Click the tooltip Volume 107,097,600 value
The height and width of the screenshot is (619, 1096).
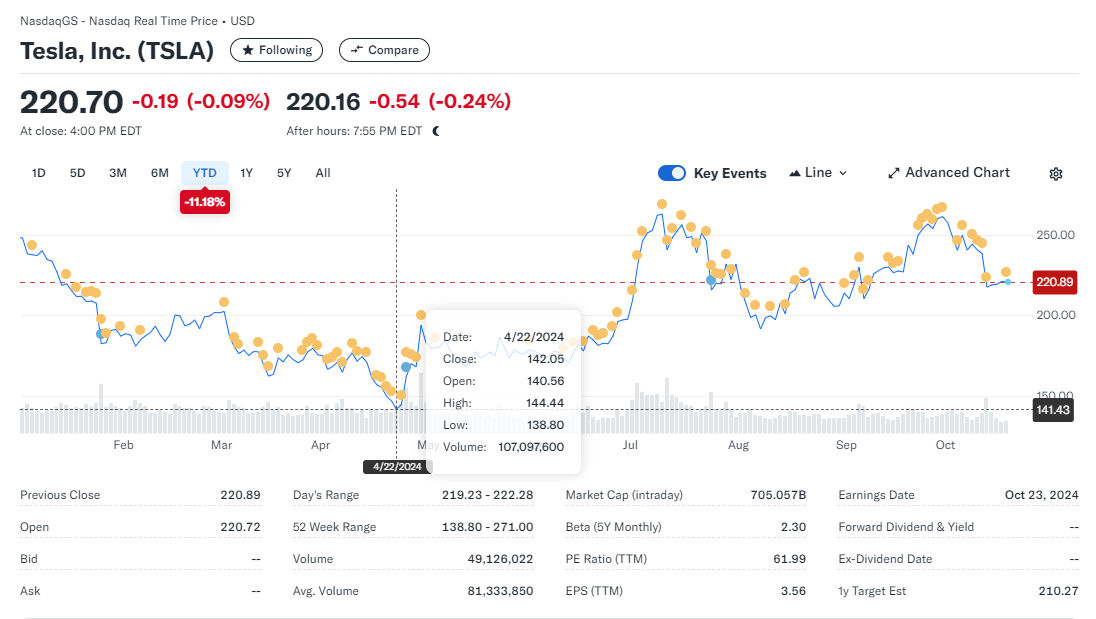click(x=531, y=447)
